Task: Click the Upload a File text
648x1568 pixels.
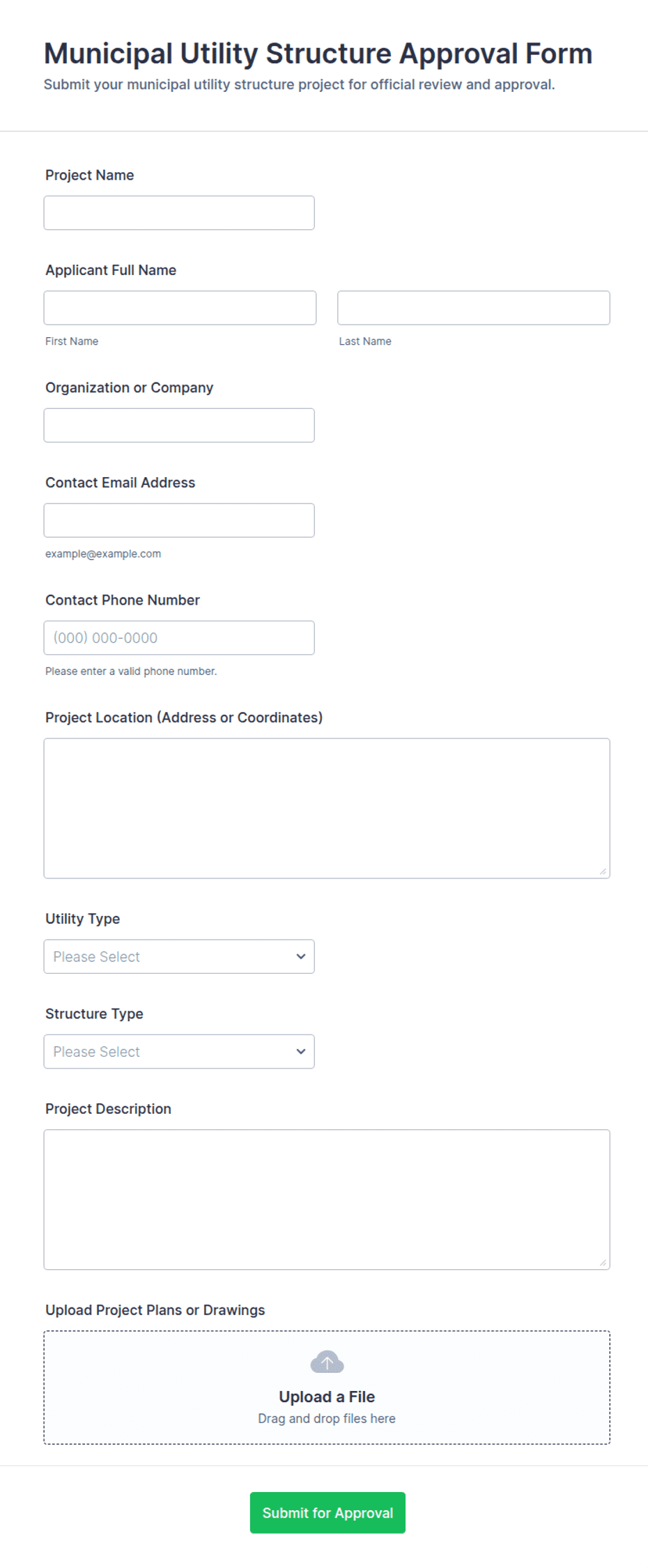Action: [x=327, y=1397]
